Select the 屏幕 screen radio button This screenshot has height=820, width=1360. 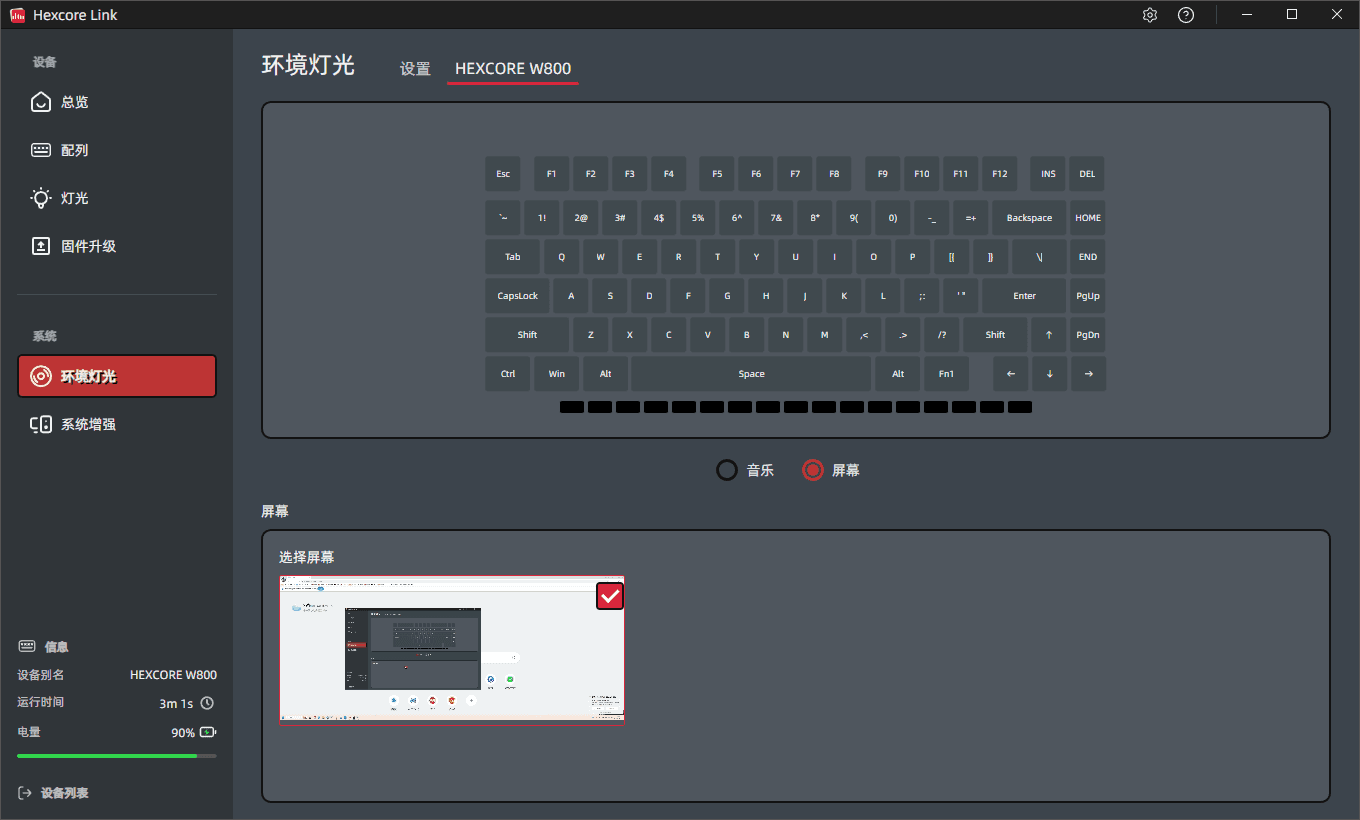(x=813, y=470)
